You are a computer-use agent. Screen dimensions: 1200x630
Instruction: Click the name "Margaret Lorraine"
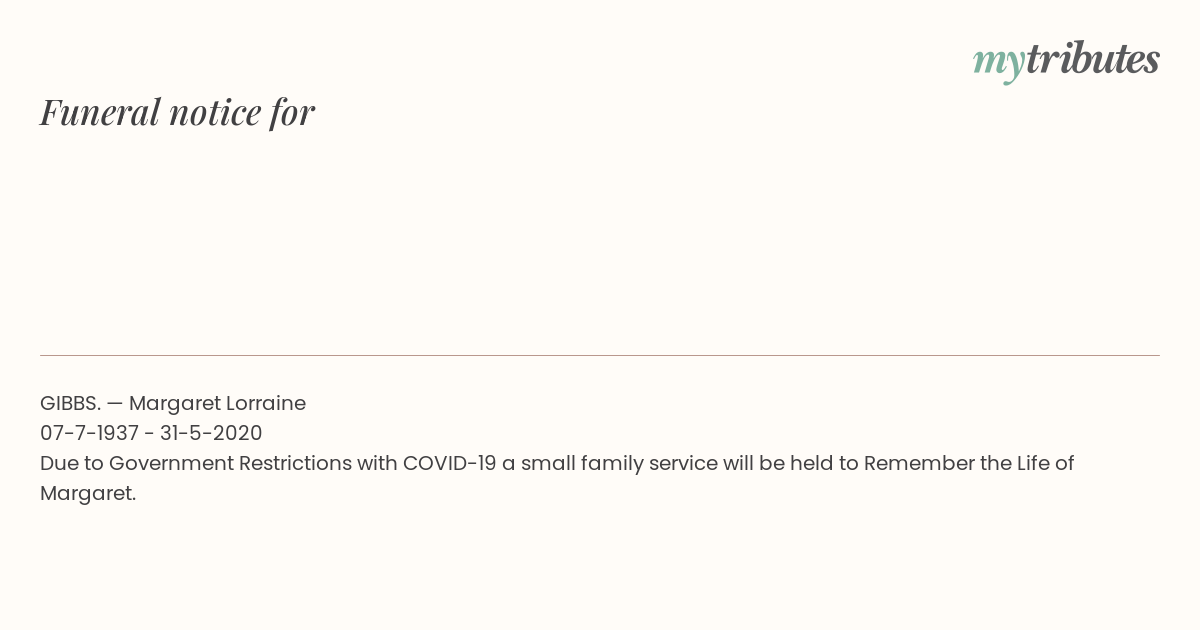click(x=217, y=403)
